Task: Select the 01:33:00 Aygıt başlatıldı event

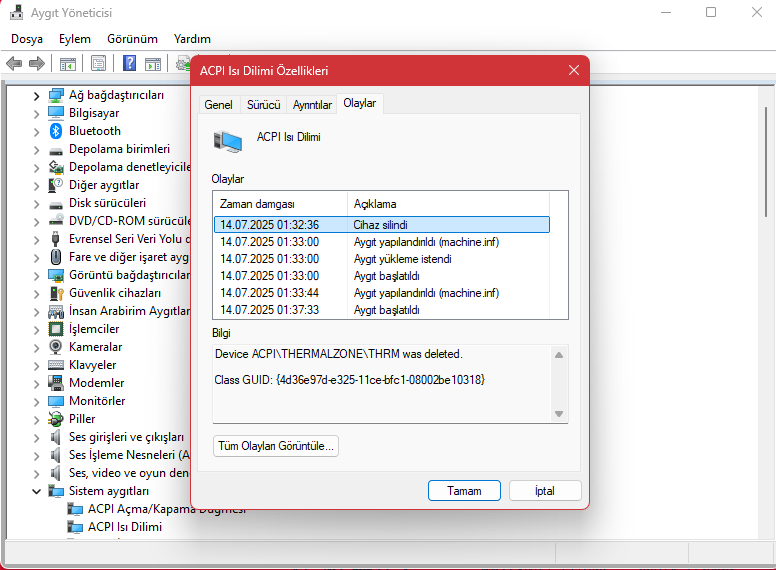Action: pyautogui.click(x=382, y=276)
